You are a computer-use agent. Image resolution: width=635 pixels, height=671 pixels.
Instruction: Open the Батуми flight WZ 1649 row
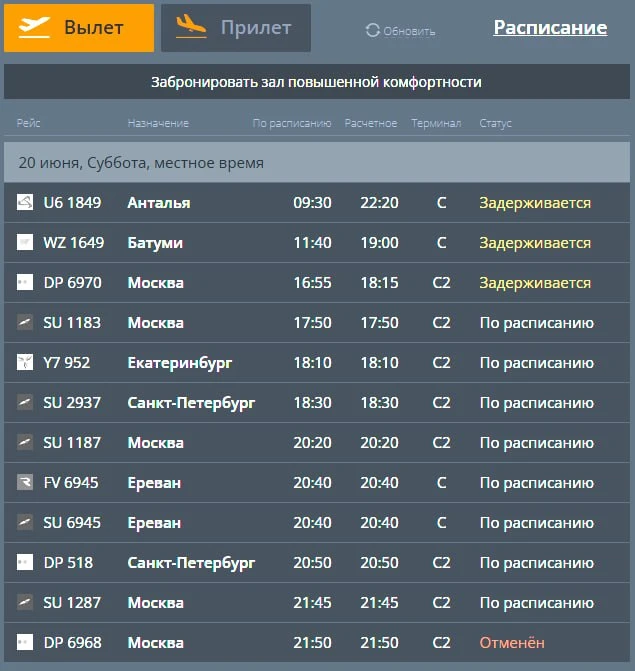click(x=317, y=243)
